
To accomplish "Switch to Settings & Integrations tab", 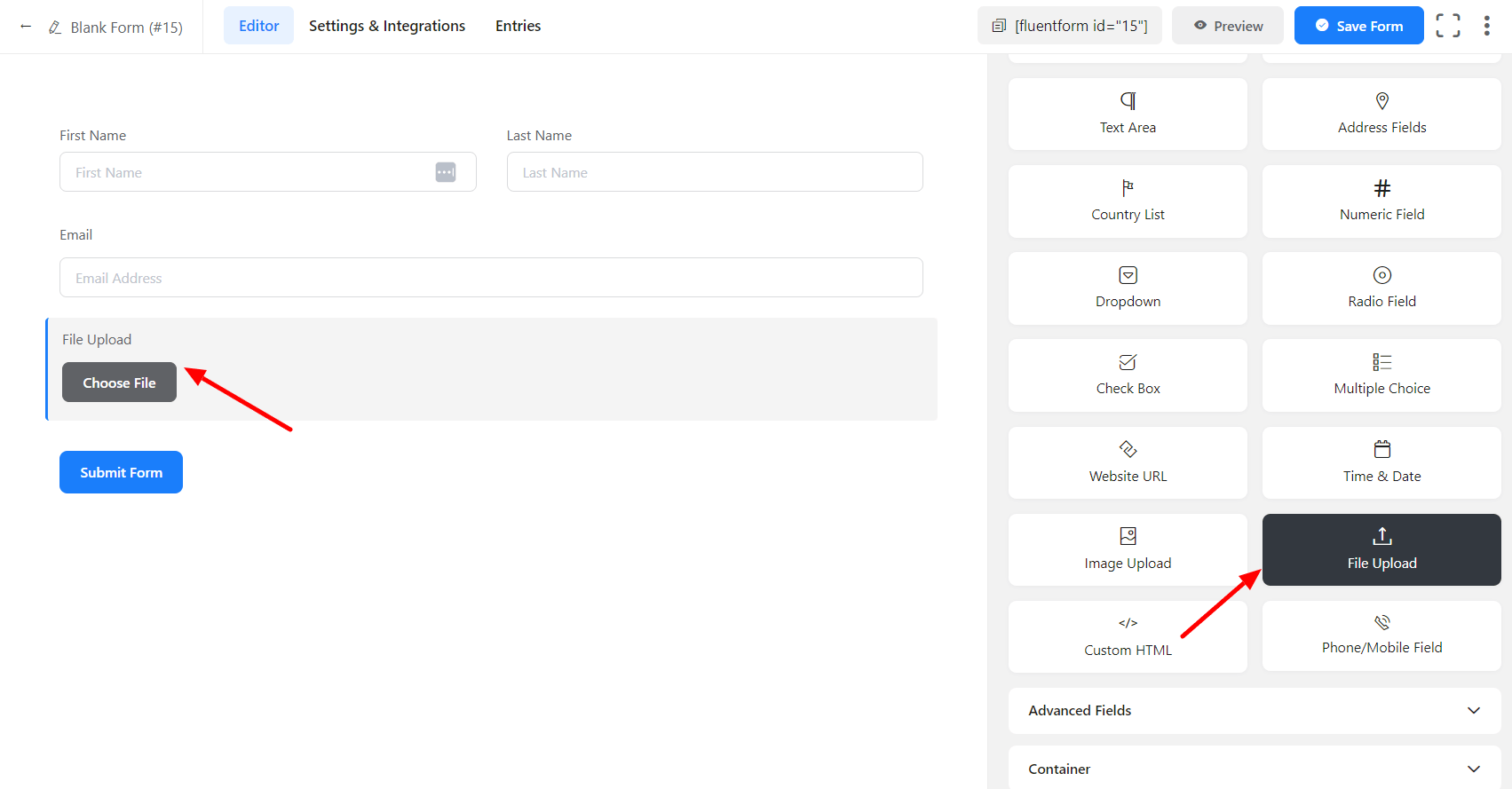I will pos(387,26).
